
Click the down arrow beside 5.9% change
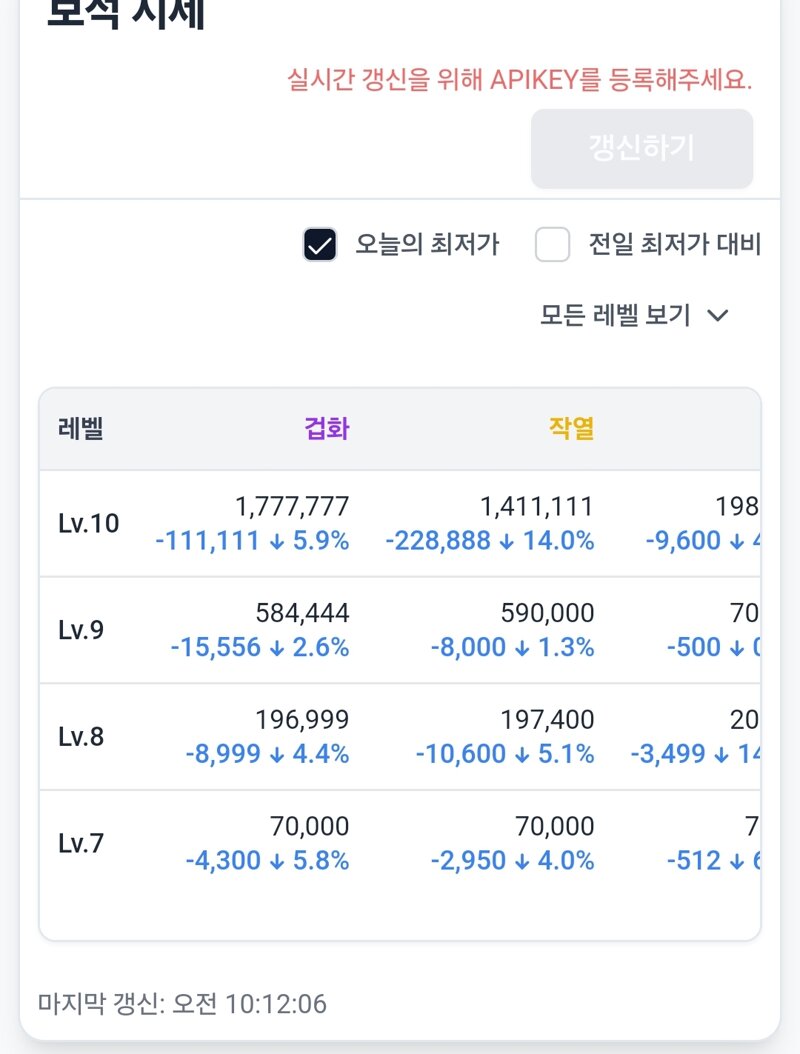[x=276, y=542]
